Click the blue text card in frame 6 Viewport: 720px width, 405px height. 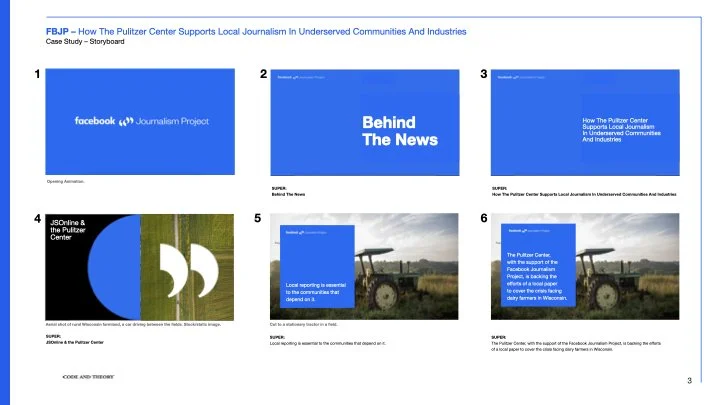pos(538,265)
